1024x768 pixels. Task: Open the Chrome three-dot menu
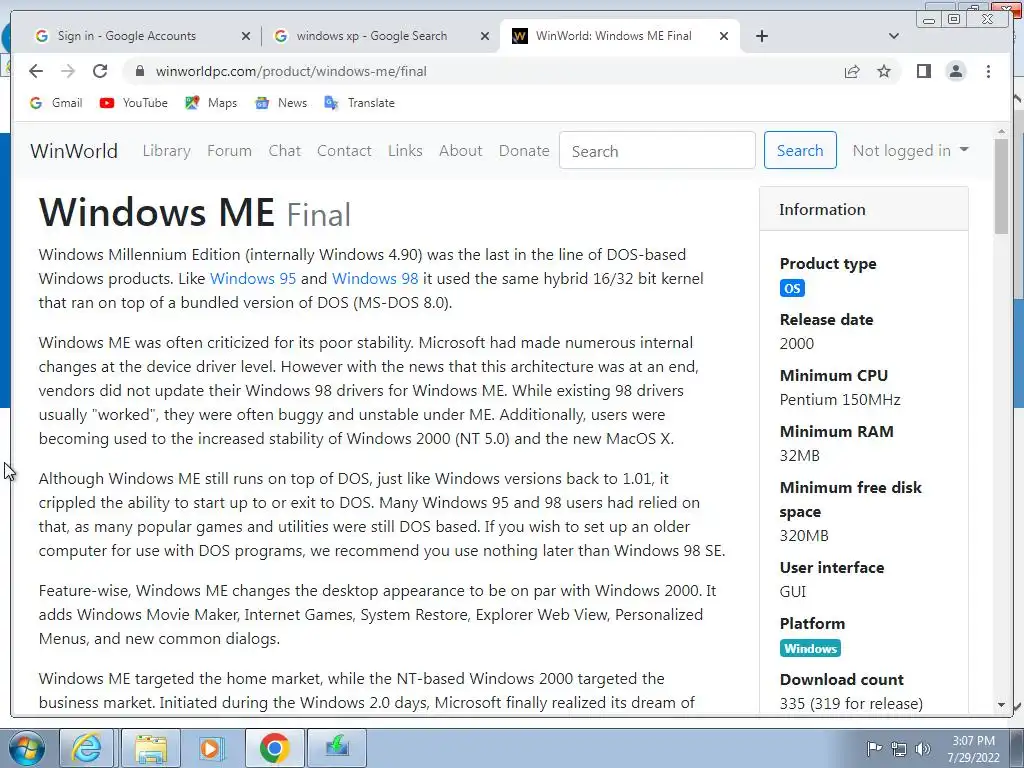(x=988, y=71)
